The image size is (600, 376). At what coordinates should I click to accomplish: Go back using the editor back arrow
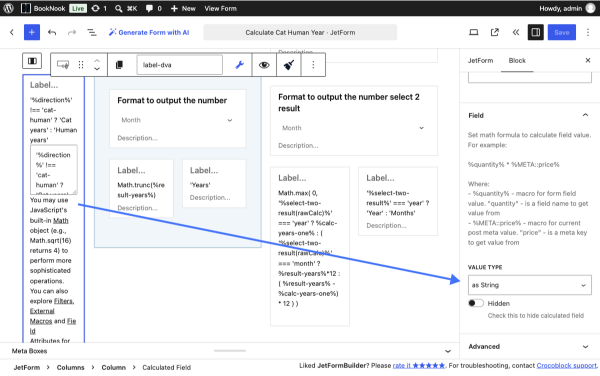(x=12, y=32)
